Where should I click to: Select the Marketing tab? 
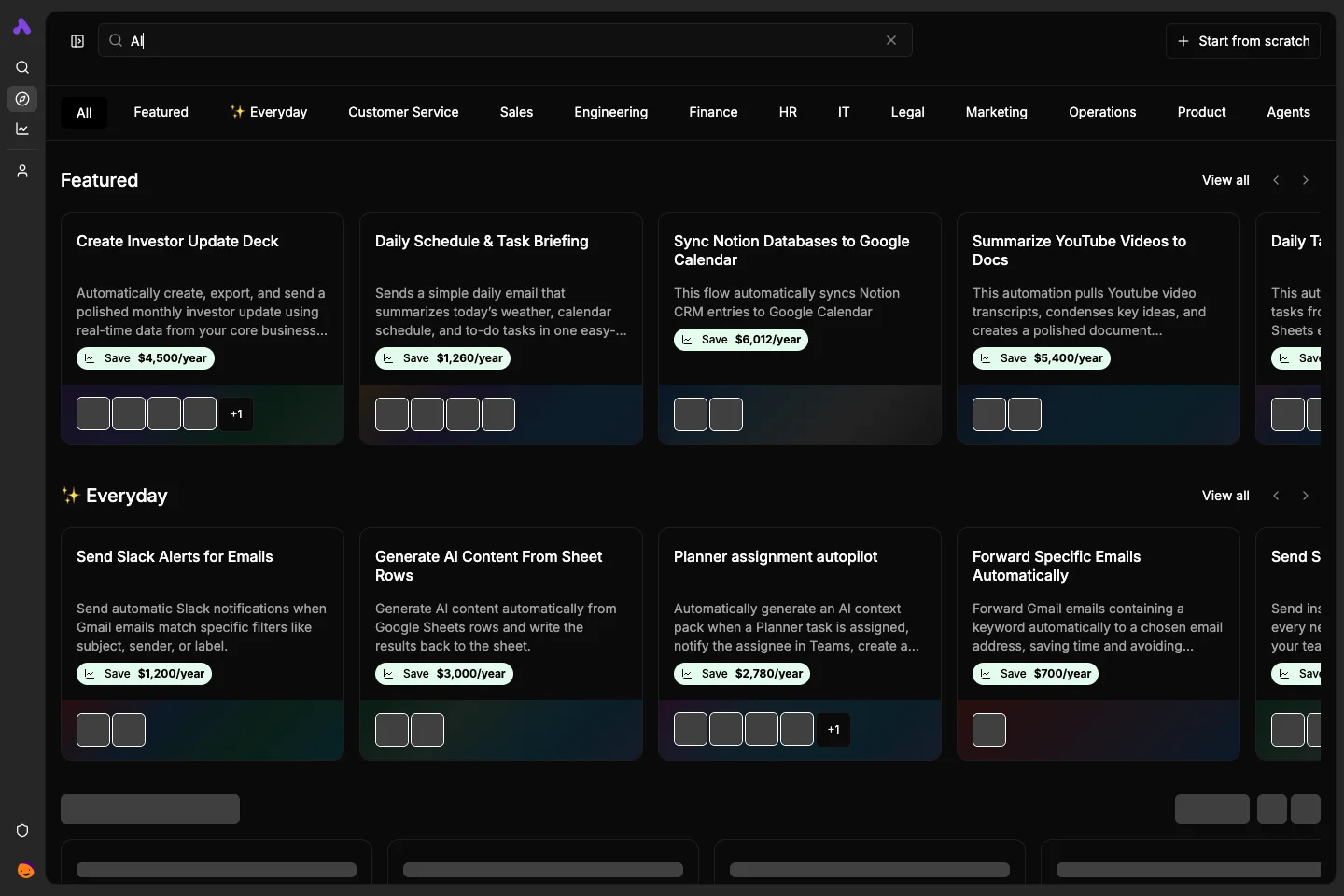pos(996,112)
